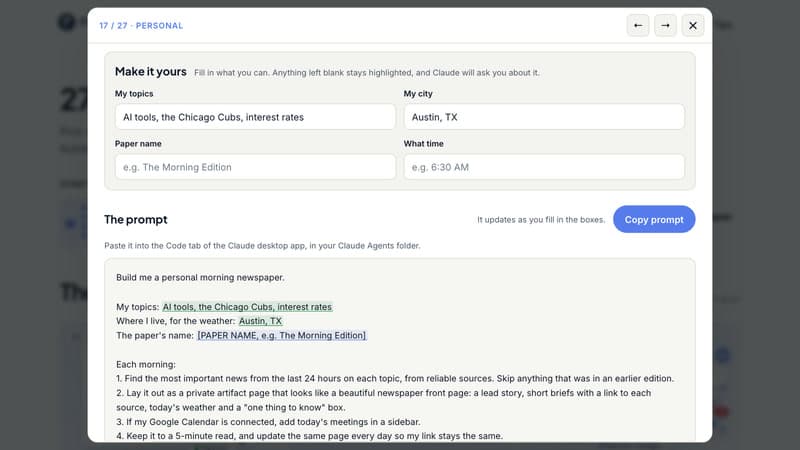This screenshot has height=450, width=800.
Task: Click 'Build me a personal morning newspaper.' line
Action: click(200, 278)
